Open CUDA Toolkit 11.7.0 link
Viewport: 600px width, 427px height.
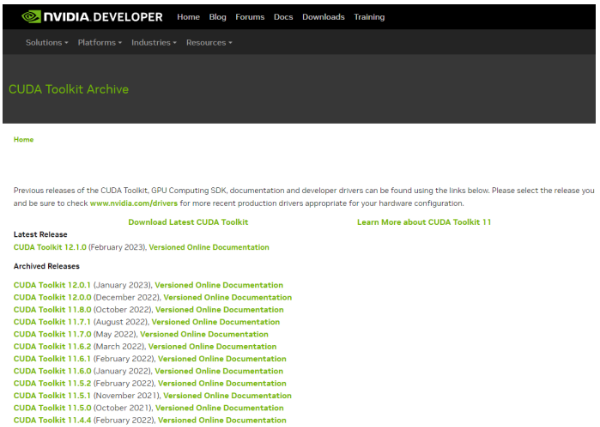[x=52, y=334]
